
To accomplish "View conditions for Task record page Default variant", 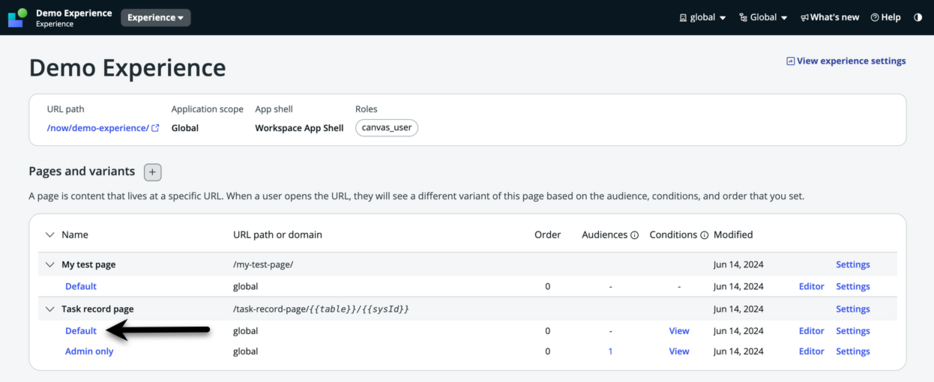I will (x=679, y=331).
